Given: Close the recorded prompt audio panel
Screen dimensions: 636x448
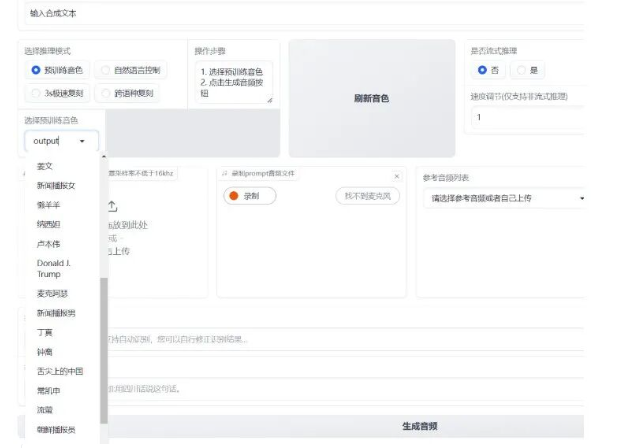Looking at the screenshot, I should [397, 176].
